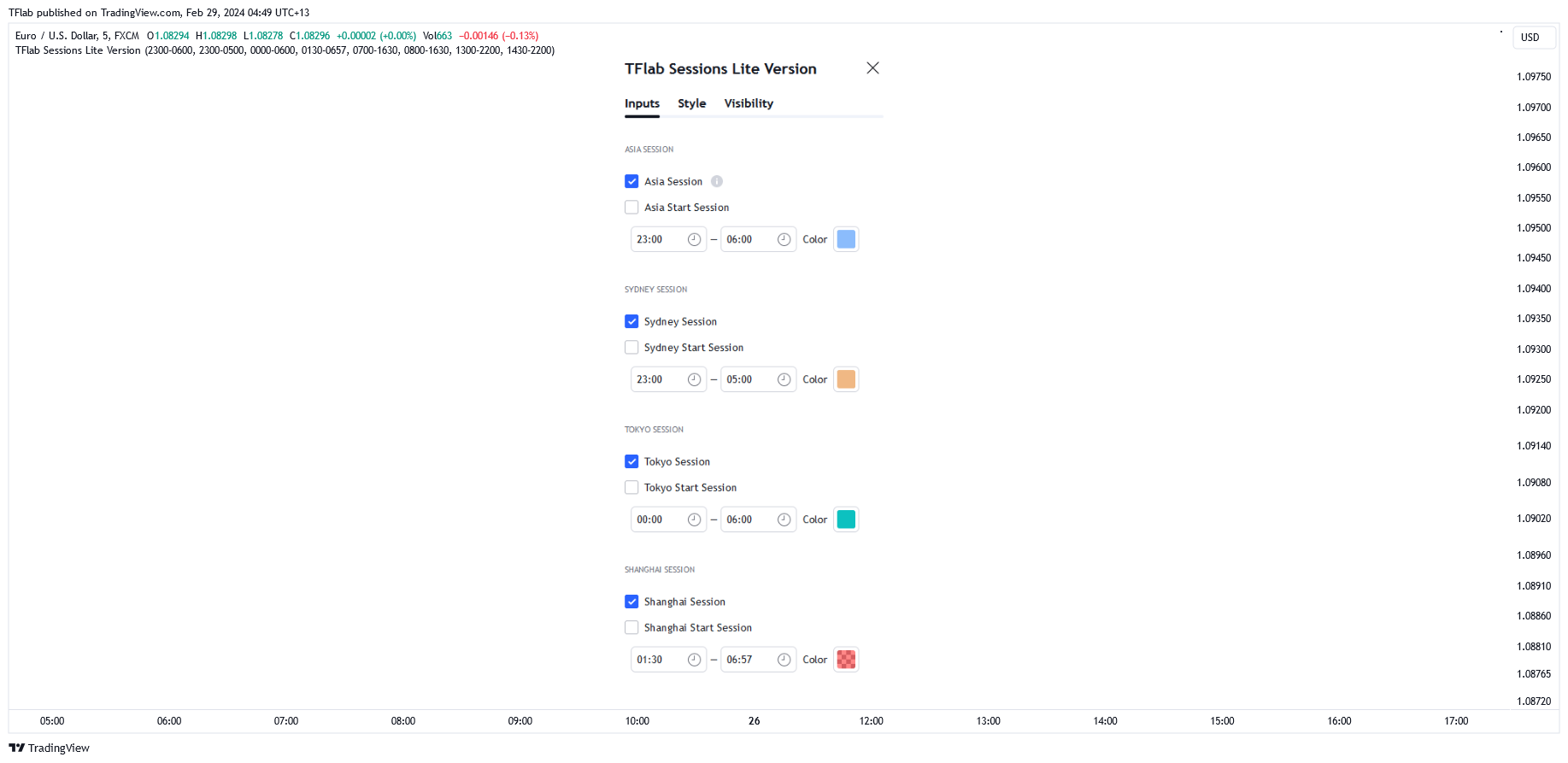1568x763 pixels.
Task: Show the Asia Session info tooltip icon
Action: pyautogui.click(x=717, y=181)
